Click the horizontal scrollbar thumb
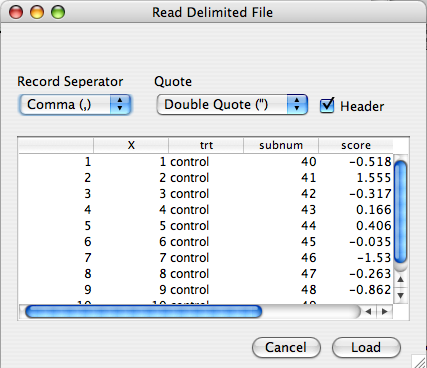This screenshot has width=427, height=368. tap(143, 312)
